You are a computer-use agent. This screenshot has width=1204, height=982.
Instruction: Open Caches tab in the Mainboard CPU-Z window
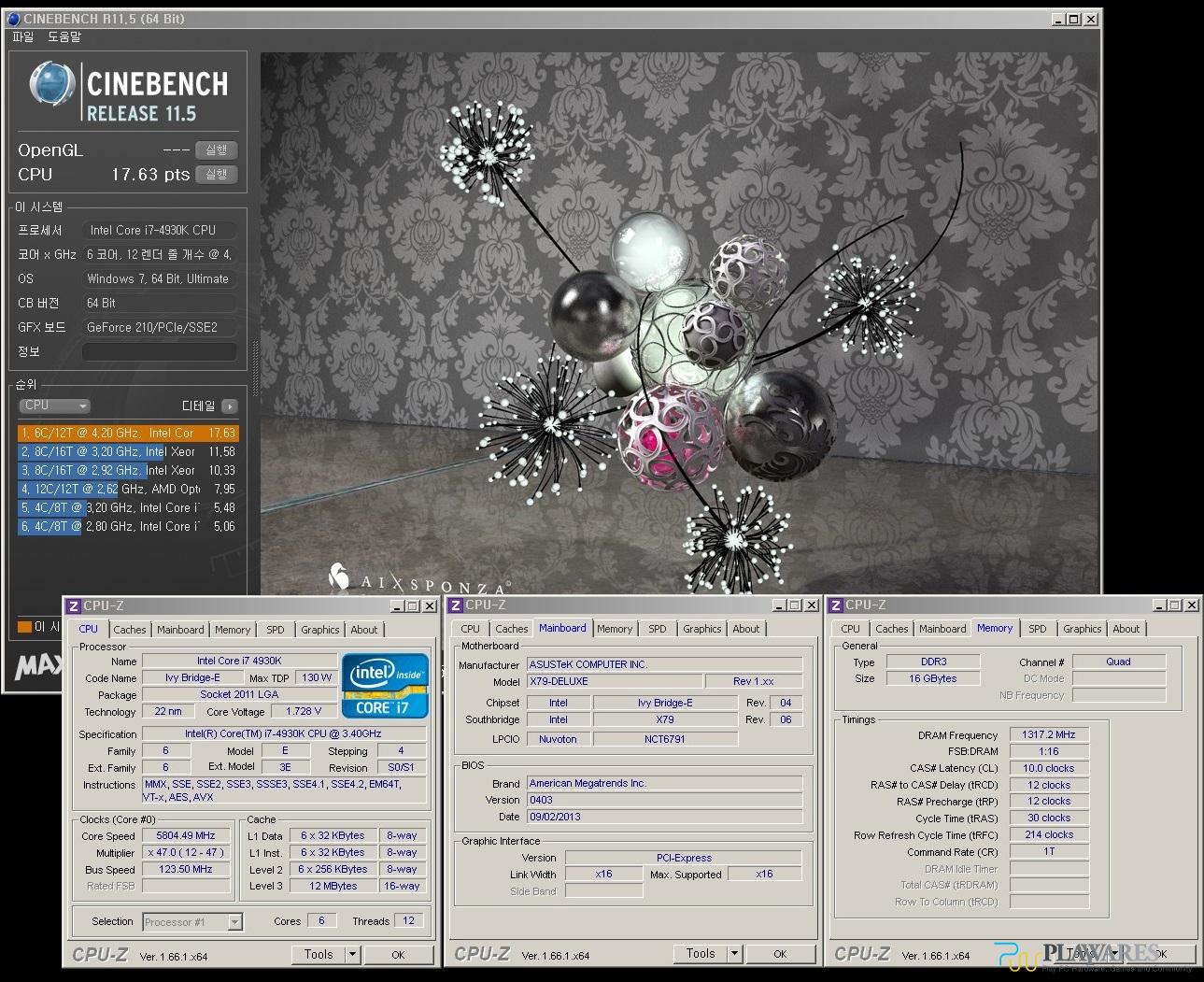[512, 629]
